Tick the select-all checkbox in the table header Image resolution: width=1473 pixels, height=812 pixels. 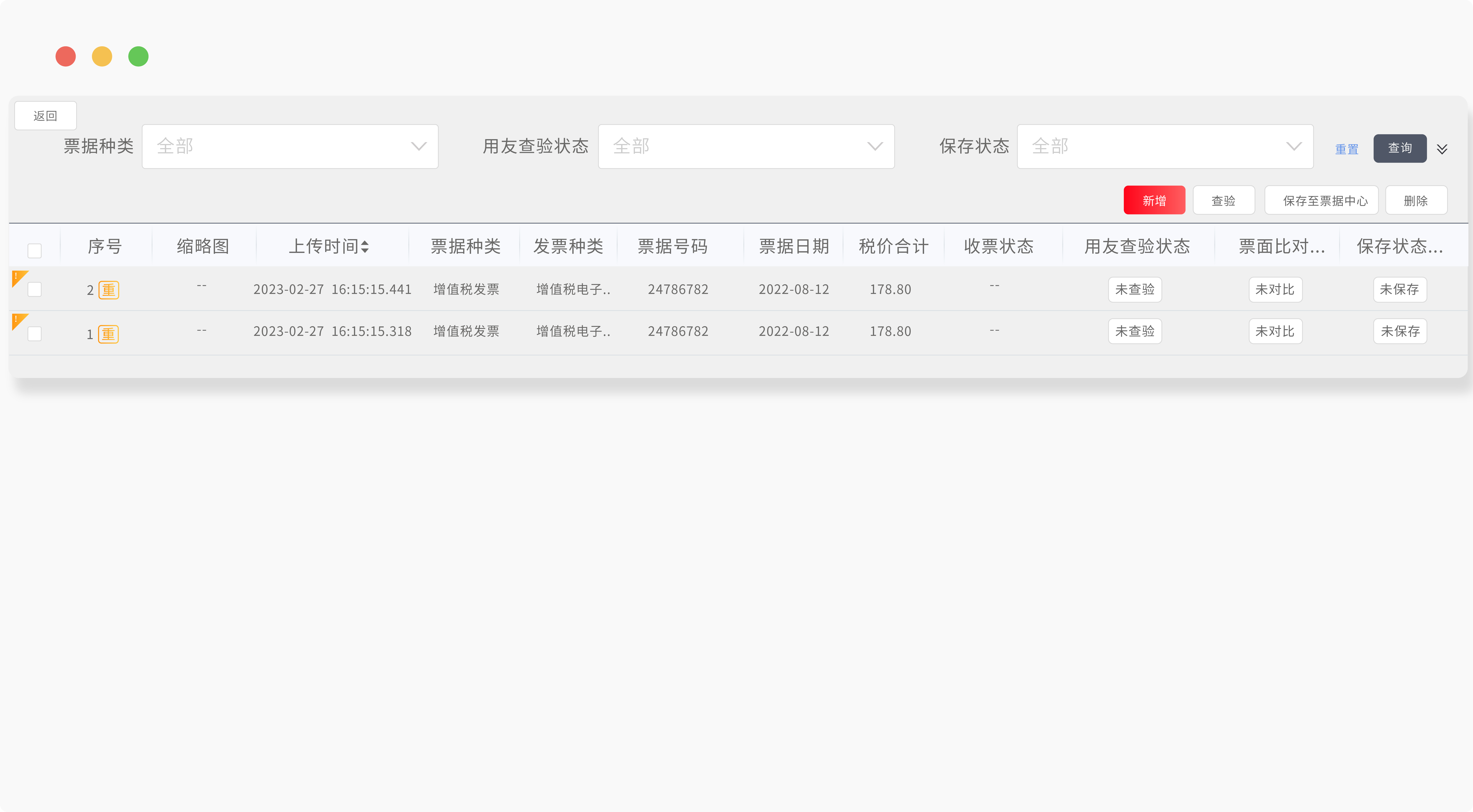coord(34,250)
